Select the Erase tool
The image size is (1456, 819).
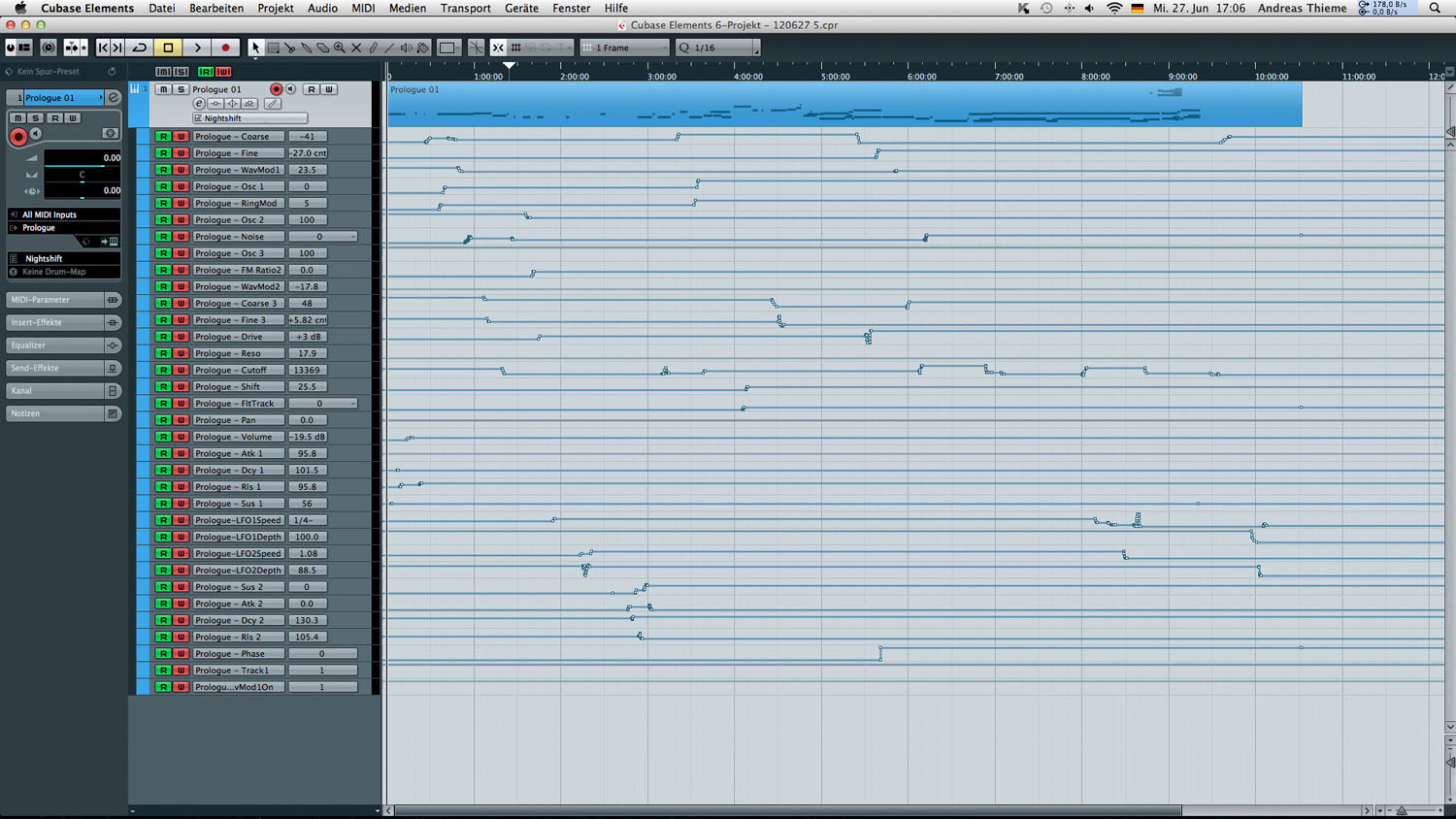pos(322,48)
